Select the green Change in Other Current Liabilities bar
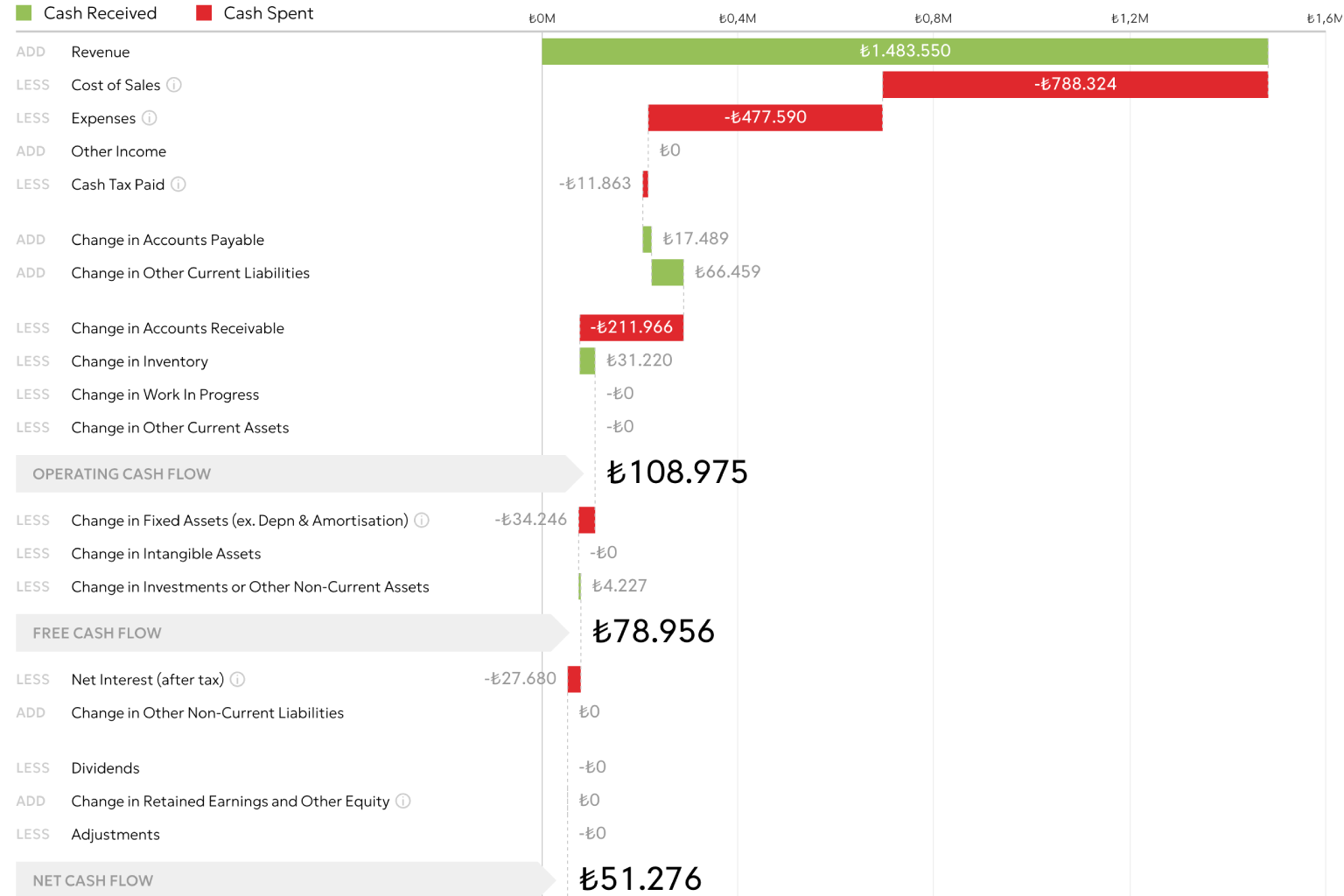Viewport: 1344px width, 896px height. 667,273
